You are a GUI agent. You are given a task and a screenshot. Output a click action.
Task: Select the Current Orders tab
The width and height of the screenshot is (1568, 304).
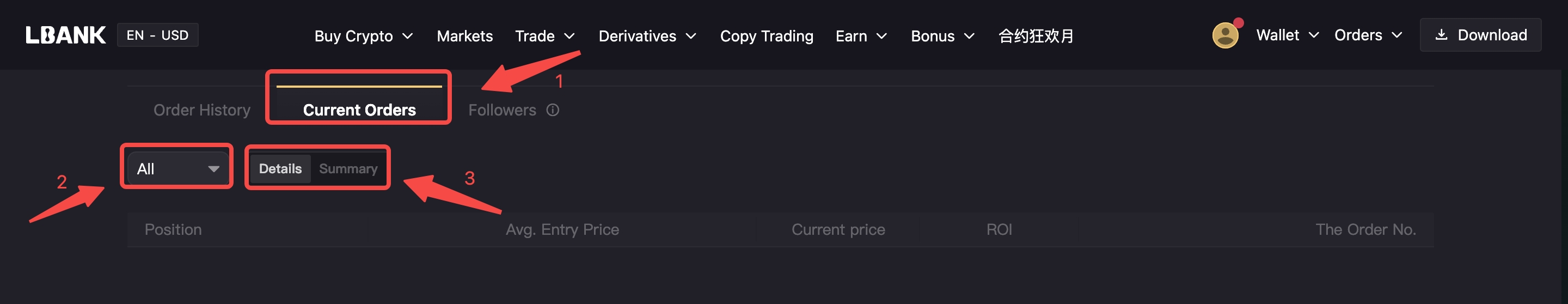click(x=359, y=110)
